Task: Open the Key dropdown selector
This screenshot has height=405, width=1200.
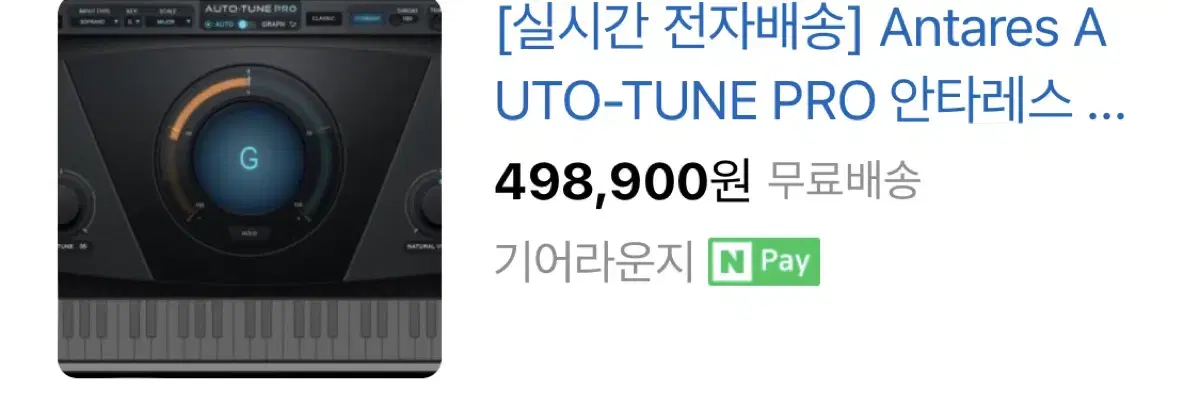Action: coord(133,21)
